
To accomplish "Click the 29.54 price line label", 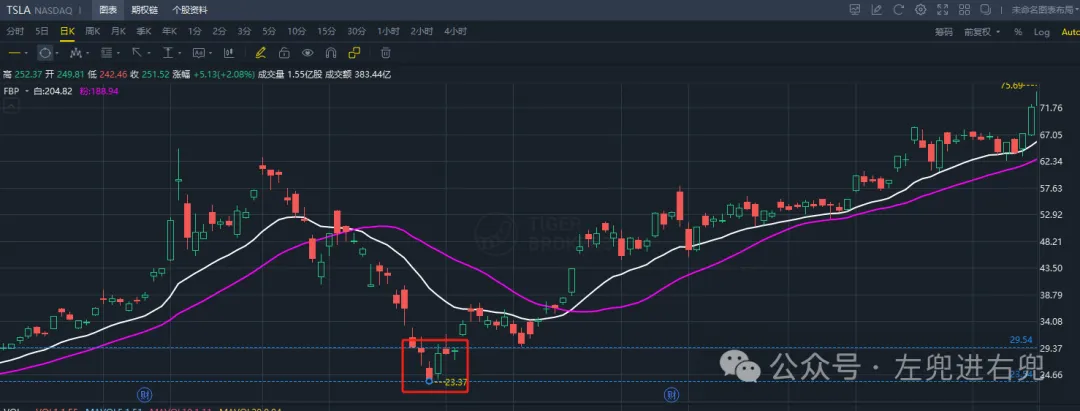I will [1021, 340].
